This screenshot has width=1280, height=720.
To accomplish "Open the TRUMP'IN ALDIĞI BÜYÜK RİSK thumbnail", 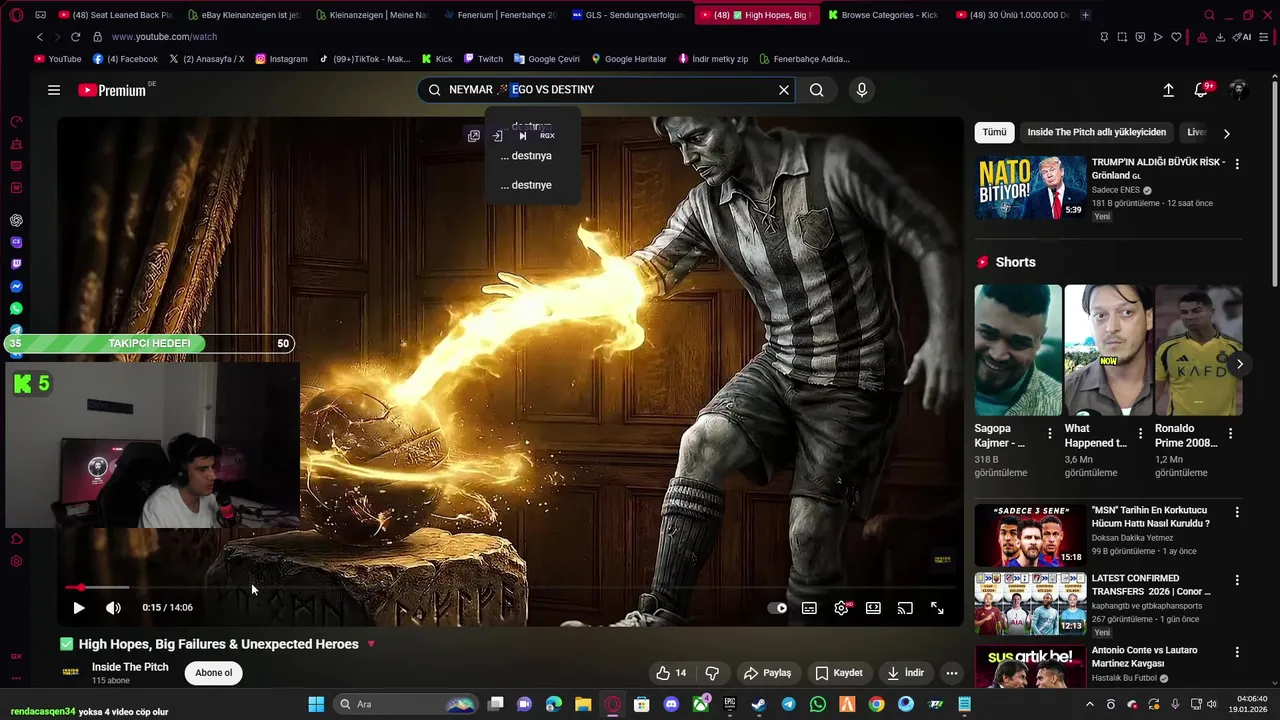I will tap(1030, 186).
